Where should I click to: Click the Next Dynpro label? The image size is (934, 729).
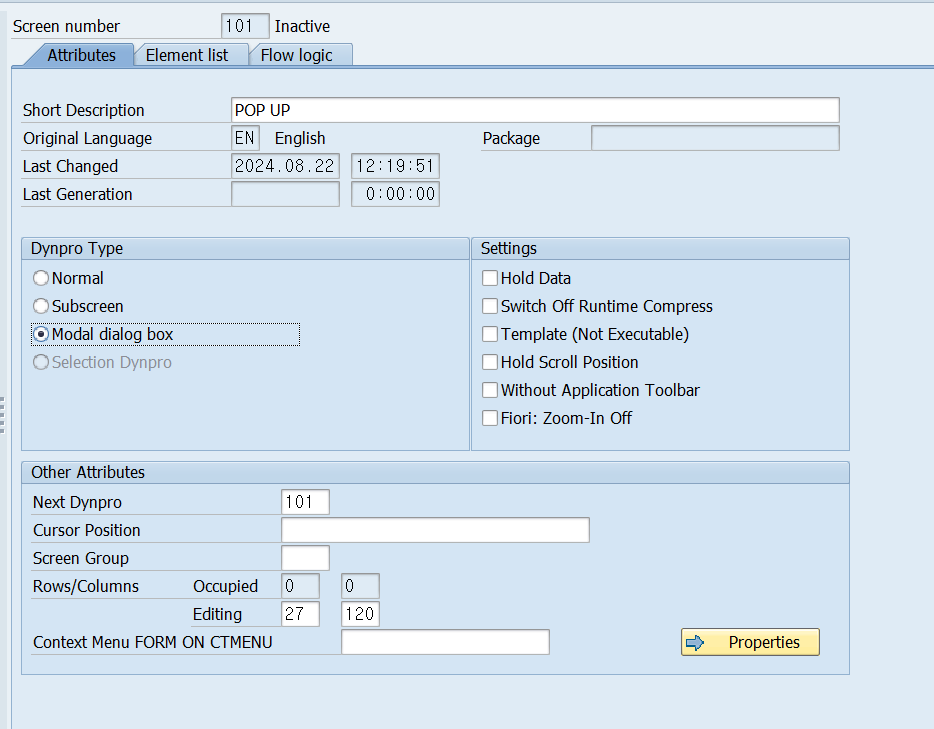[x=77, y=502]
